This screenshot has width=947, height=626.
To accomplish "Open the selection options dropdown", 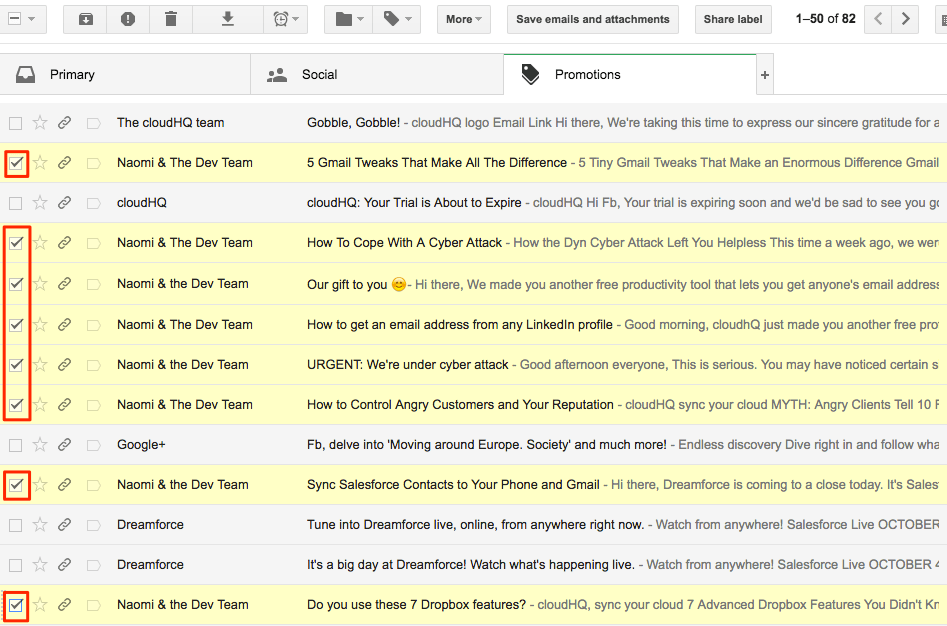I will pos(32,18).
